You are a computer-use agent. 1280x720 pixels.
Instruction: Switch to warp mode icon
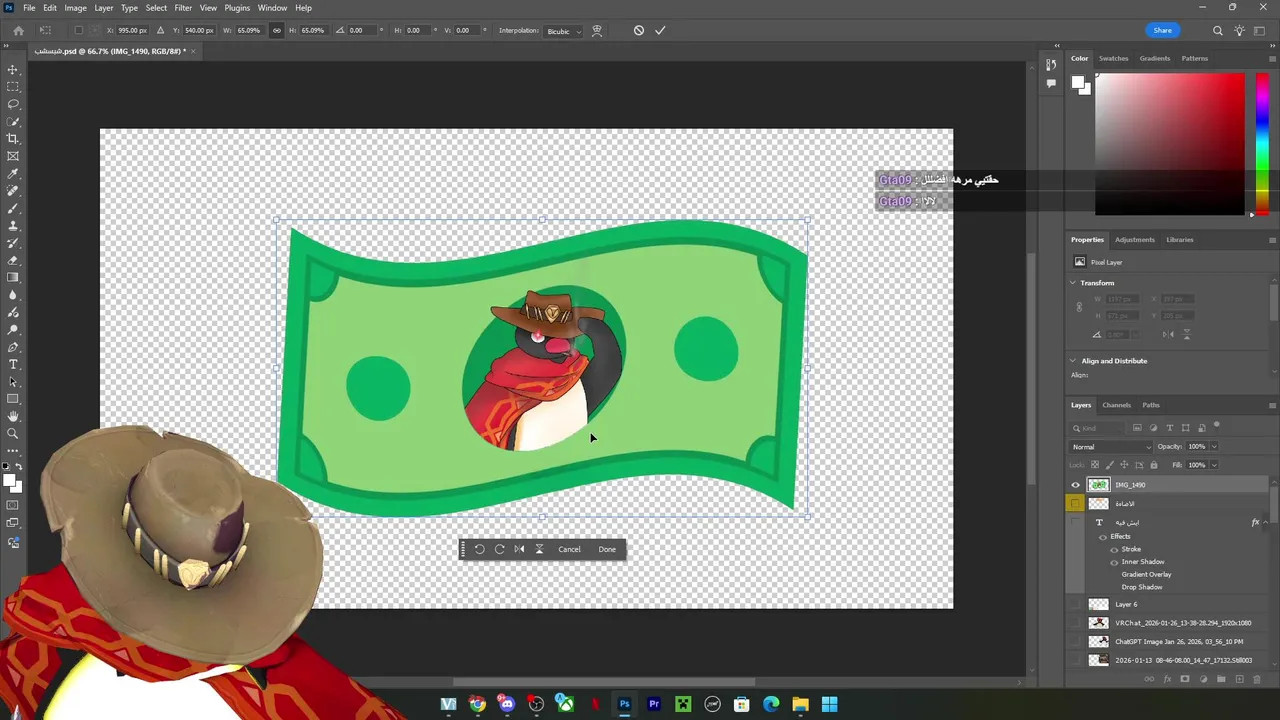(597, 30)
